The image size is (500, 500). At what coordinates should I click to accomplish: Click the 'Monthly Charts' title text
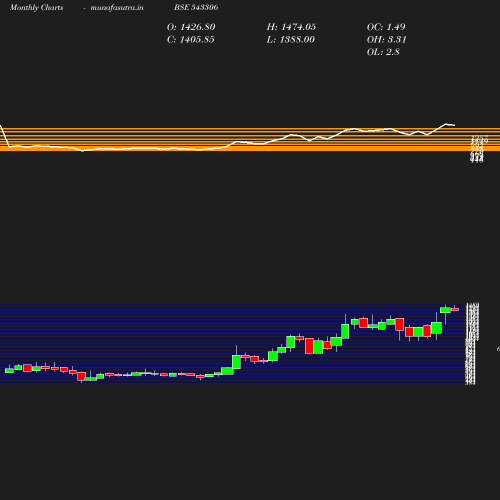click(x=36, y=7)
